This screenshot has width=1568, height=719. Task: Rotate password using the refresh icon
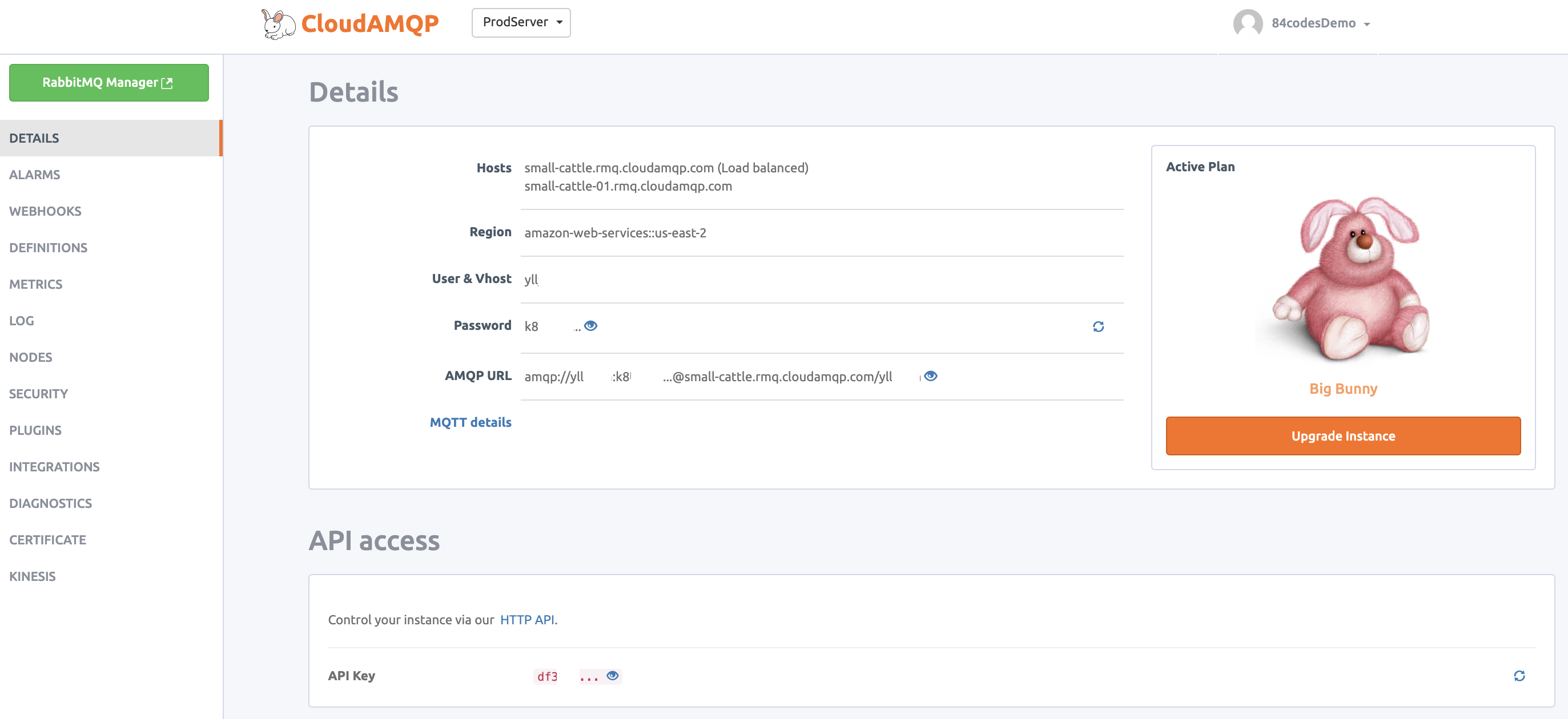1098,326
